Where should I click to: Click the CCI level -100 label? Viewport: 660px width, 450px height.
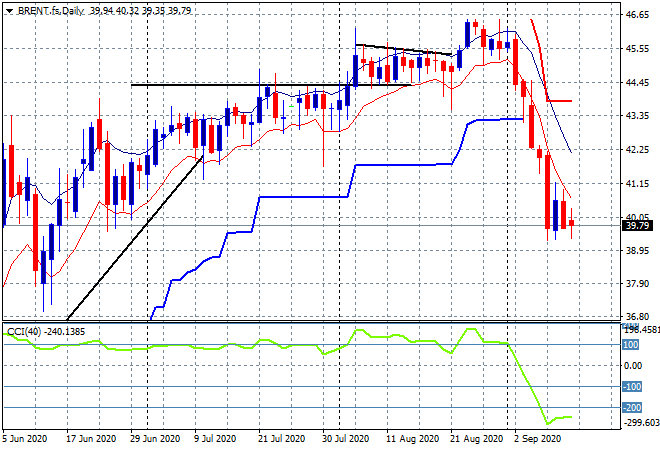(632, 386)
